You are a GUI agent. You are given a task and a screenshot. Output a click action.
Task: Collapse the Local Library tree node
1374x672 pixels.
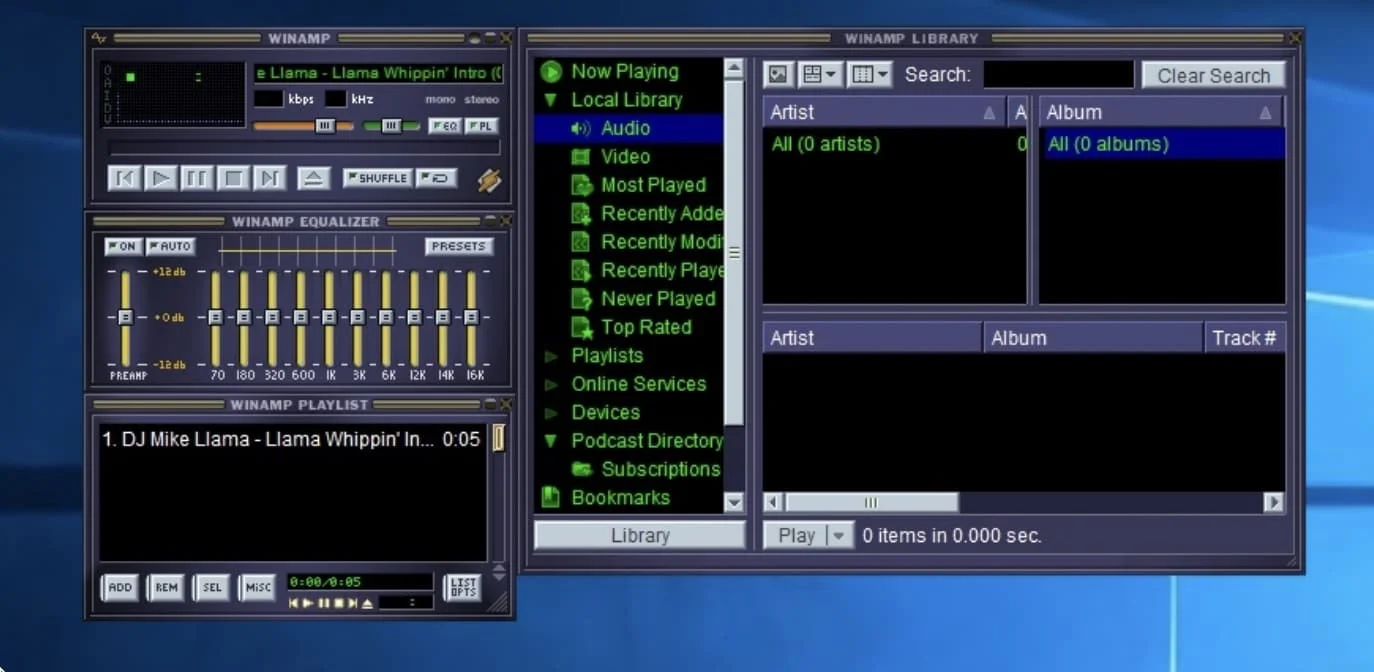[551, 100]
